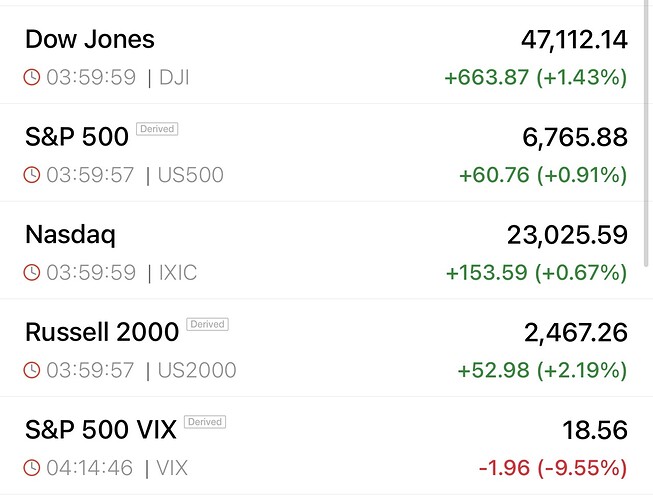Click the S&P 500 price 6,765.88
Viewport: 653px width, 500px height.
tap(582, 138)
